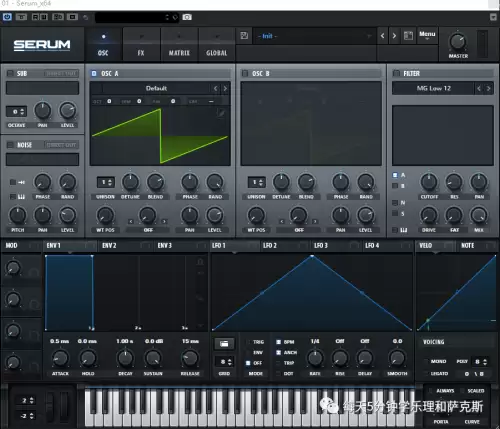Screen dimensions: 500x429
Task: Click the OSC A wavetable edit pencil icon
Action: 221,113
